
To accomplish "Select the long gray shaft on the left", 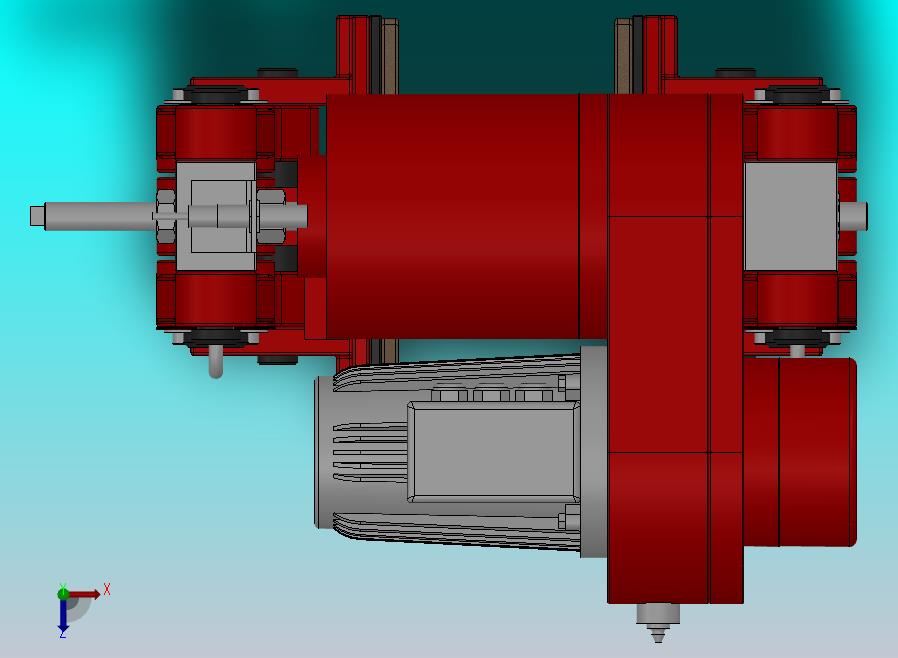I will 100,216.
